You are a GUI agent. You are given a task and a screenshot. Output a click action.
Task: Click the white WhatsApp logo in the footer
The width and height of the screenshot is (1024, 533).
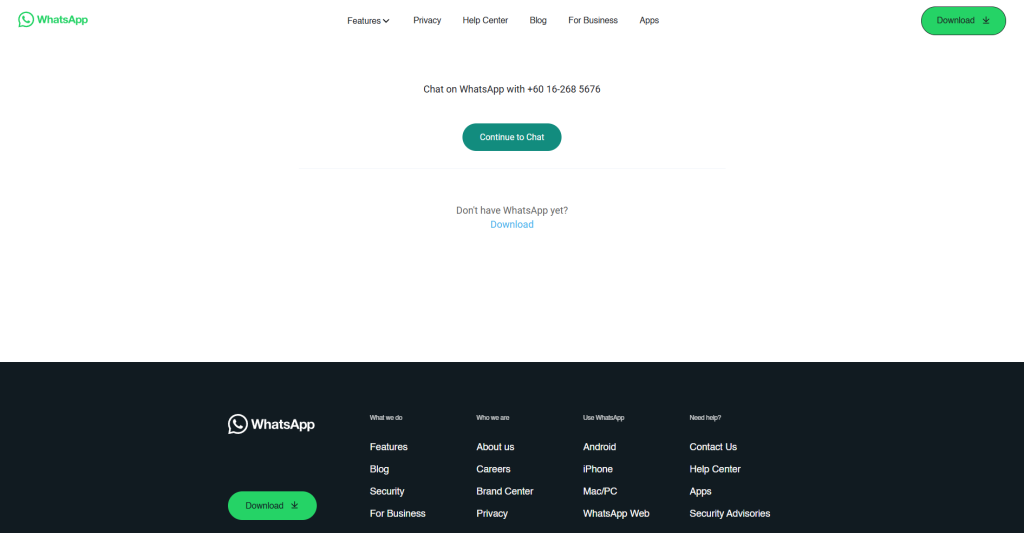[x=271, y=424]
